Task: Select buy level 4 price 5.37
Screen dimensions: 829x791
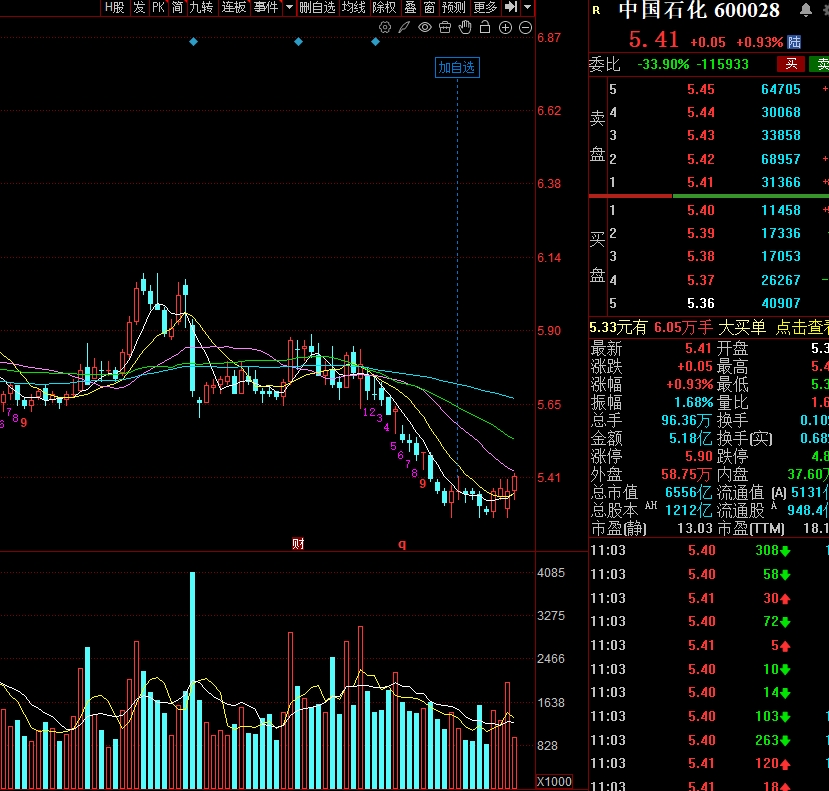Action: 701,280
